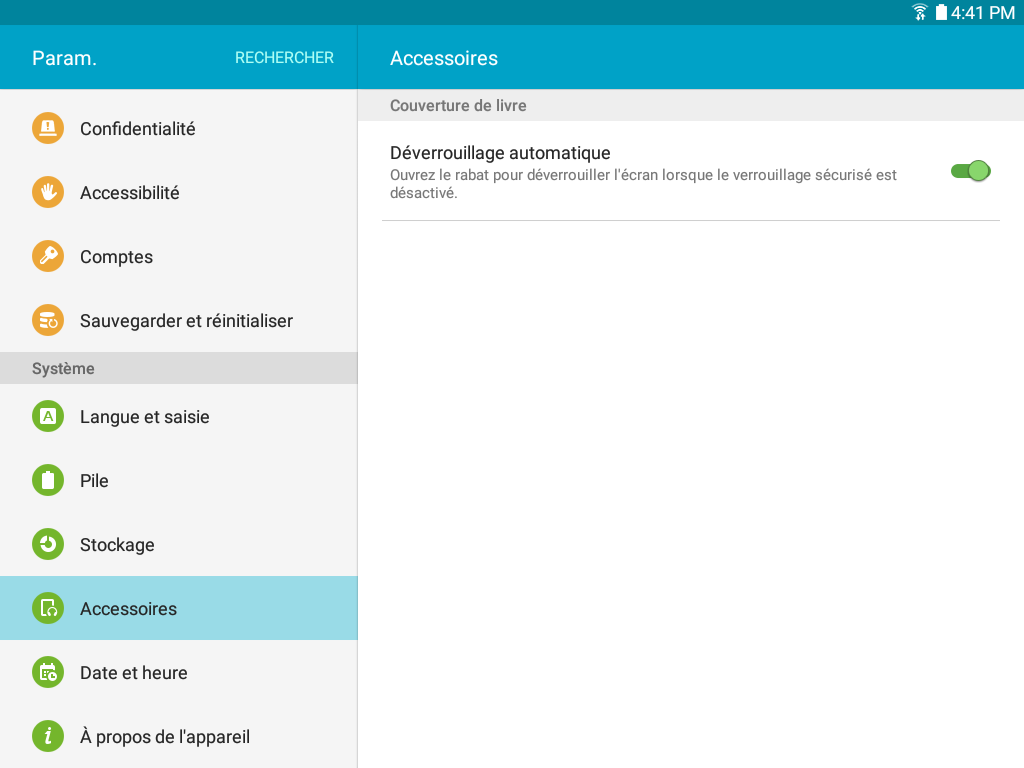Tap the green Pile battery icon
The height and width of the screenshot is (768, 1024).
coord(48,480)
